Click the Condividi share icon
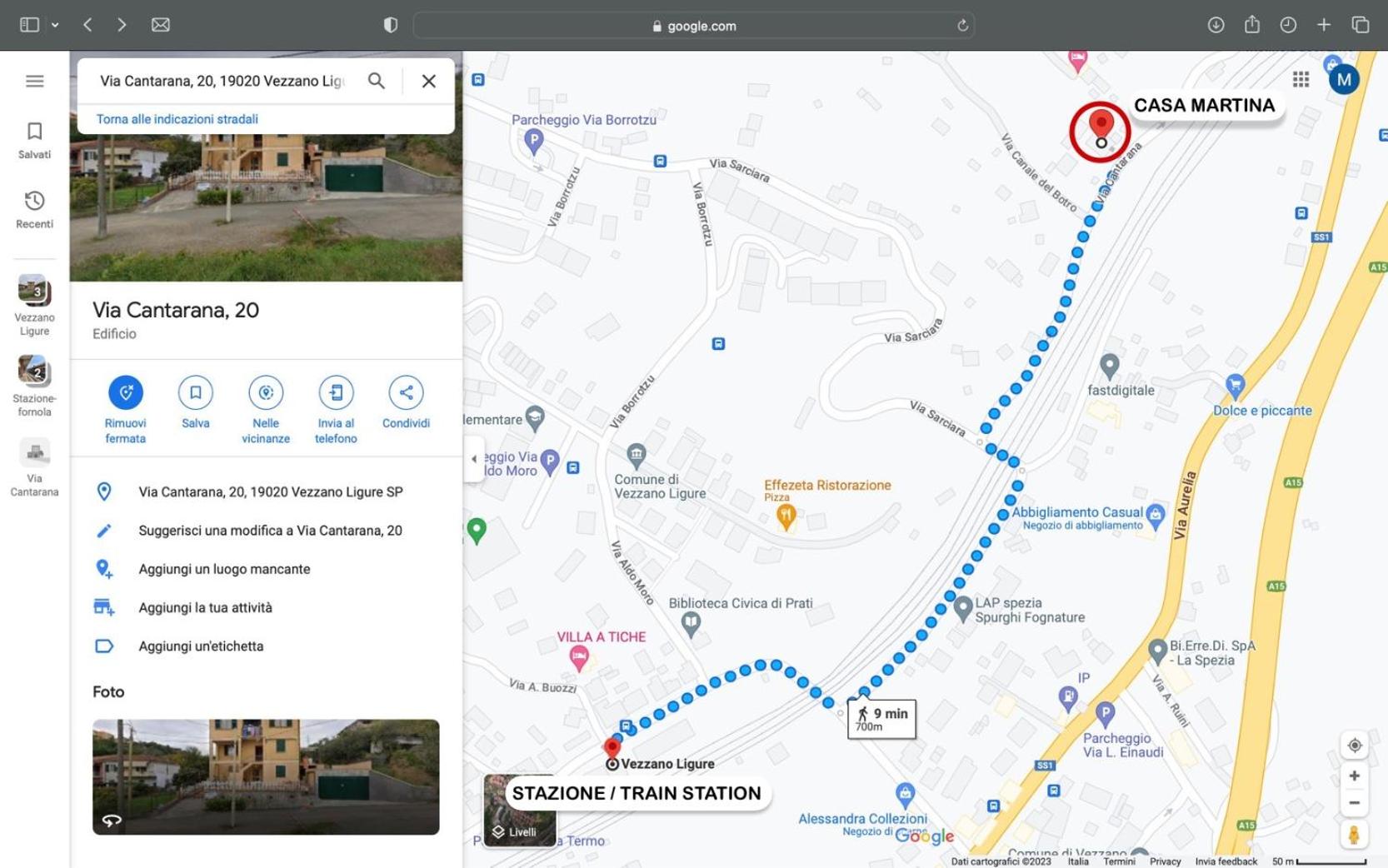The image size is (1388, 868). (x=406, y=392)
